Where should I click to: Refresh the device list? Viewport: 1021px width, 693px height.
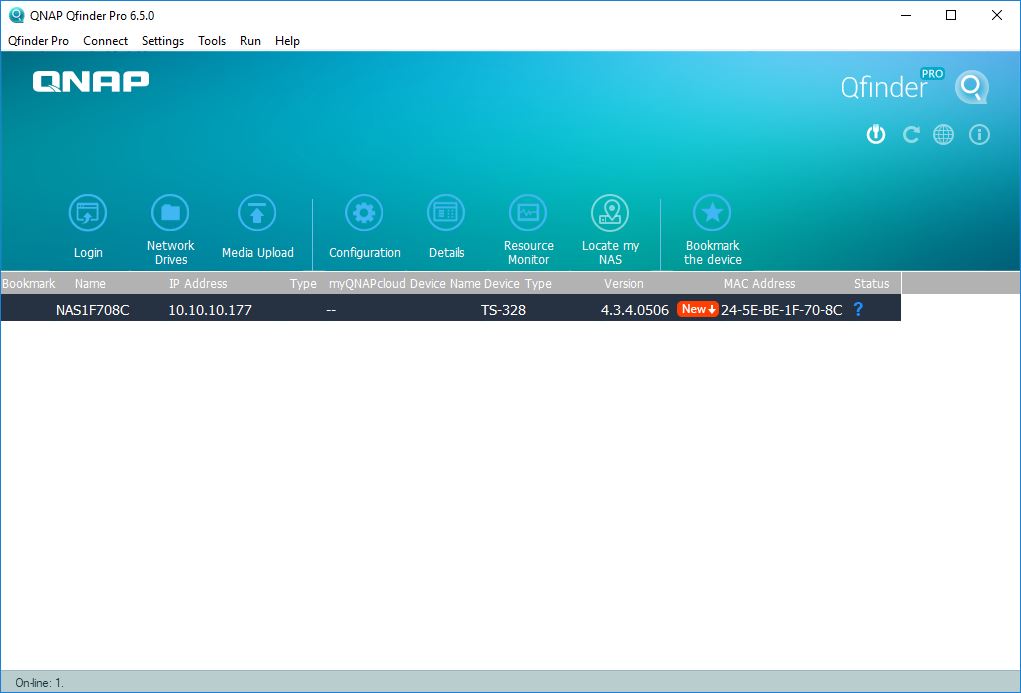pyautogui.click(x=910, y=135)
